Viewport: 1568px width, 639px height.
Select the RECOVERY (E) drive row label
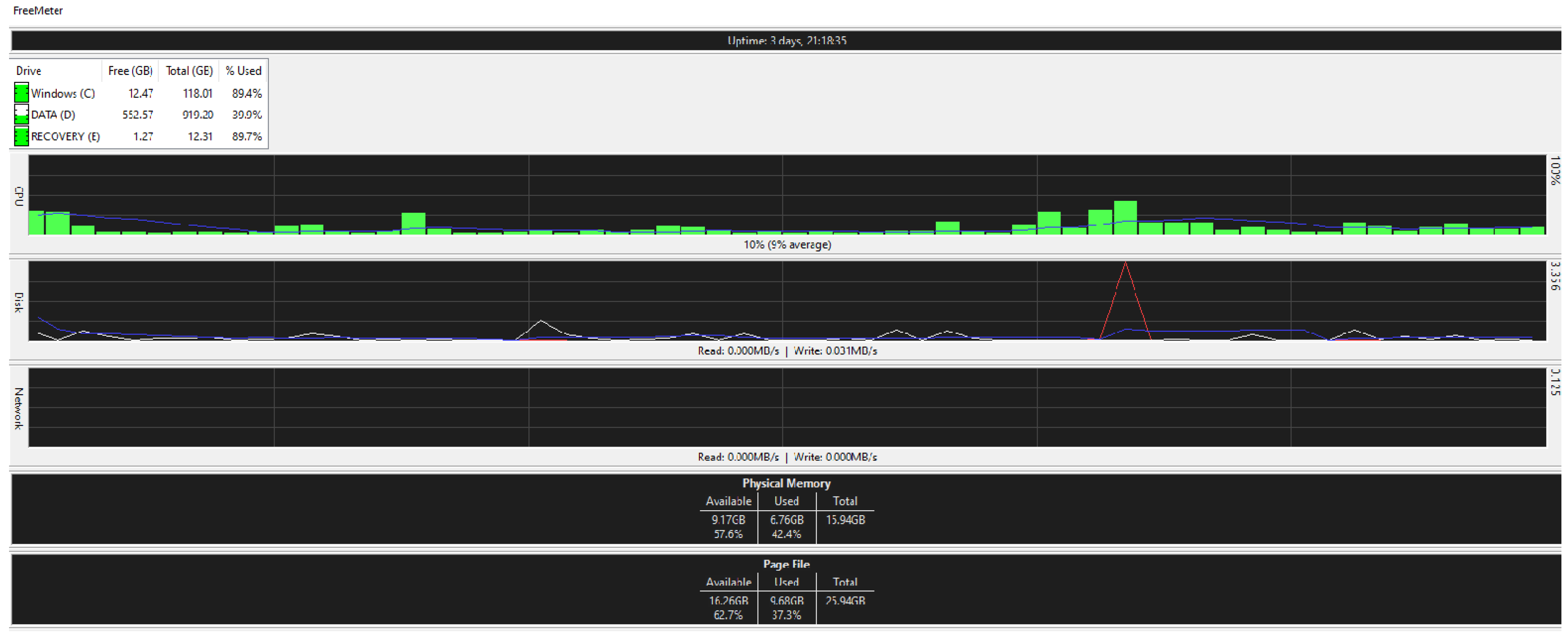(65, 136)
